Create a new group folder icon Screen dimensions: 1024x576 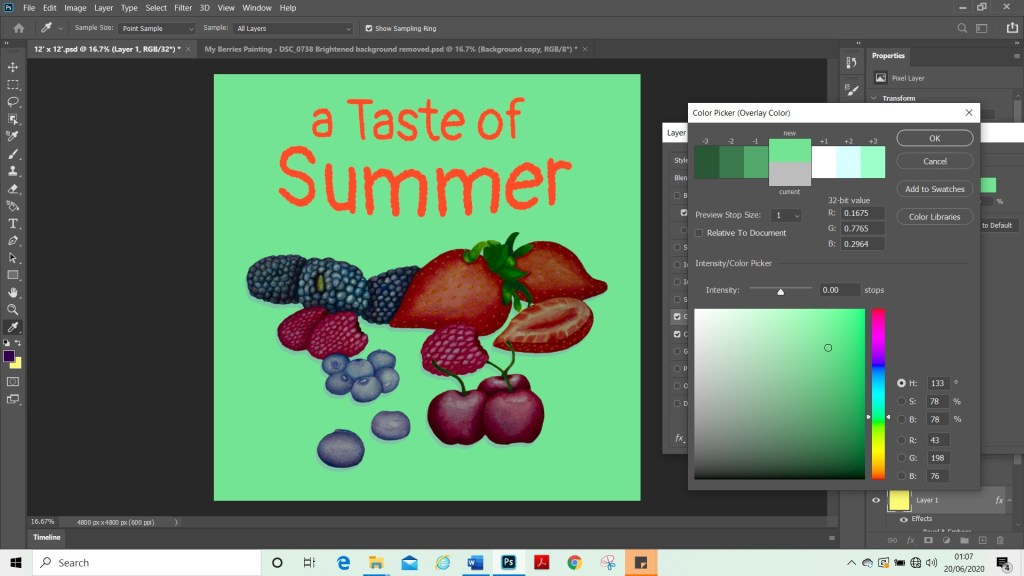pos(964,540)
